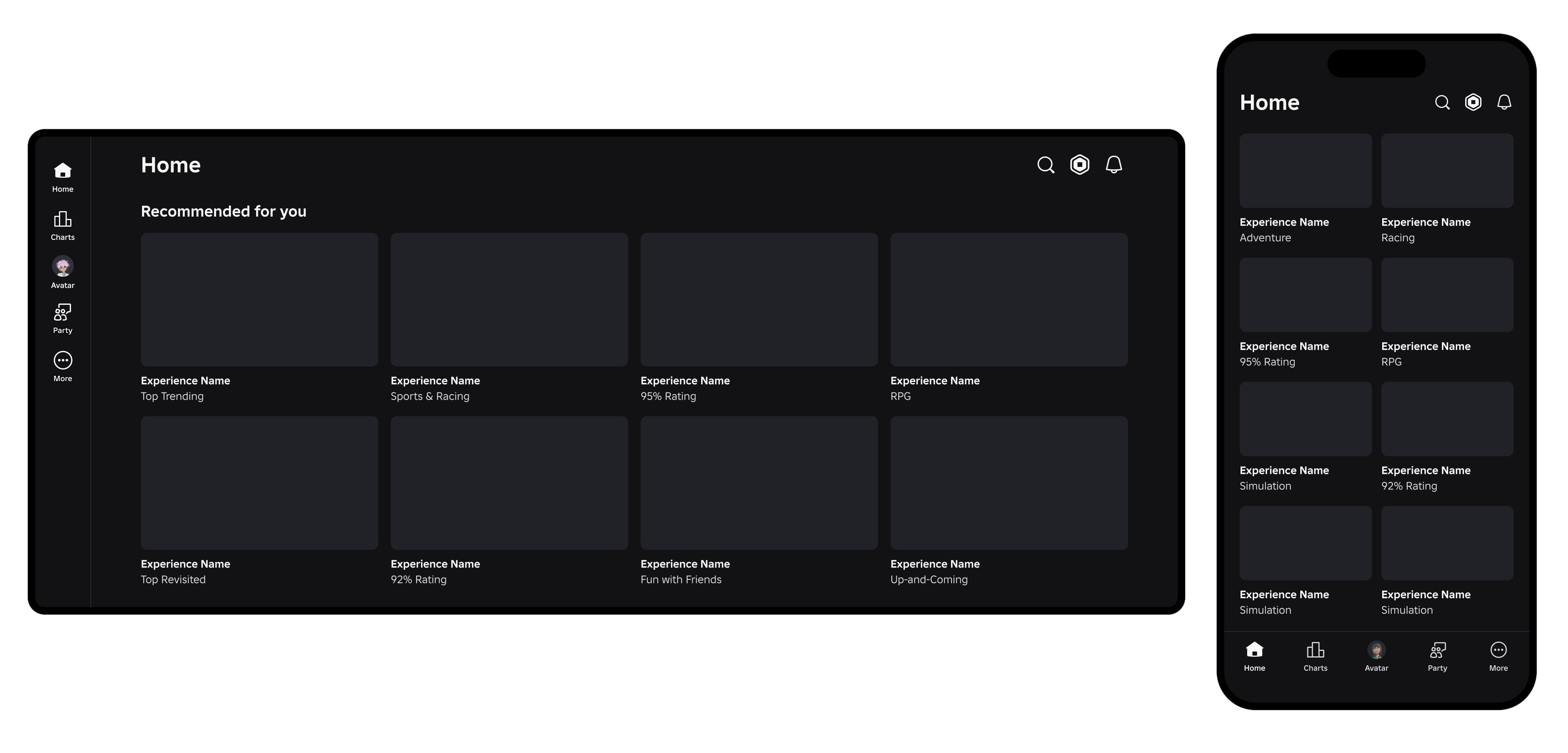Click the Up-and-Coming subtitle text

point(929,579)
